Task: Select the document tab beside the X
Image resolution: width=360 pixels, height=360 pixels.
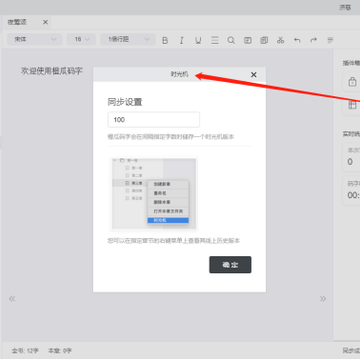Action: pyautogui.click(x=17, y=22)
